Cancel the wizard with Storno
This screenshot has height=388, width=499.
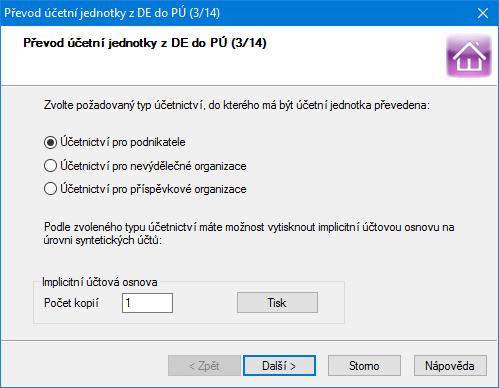click(x=364, y=366)
